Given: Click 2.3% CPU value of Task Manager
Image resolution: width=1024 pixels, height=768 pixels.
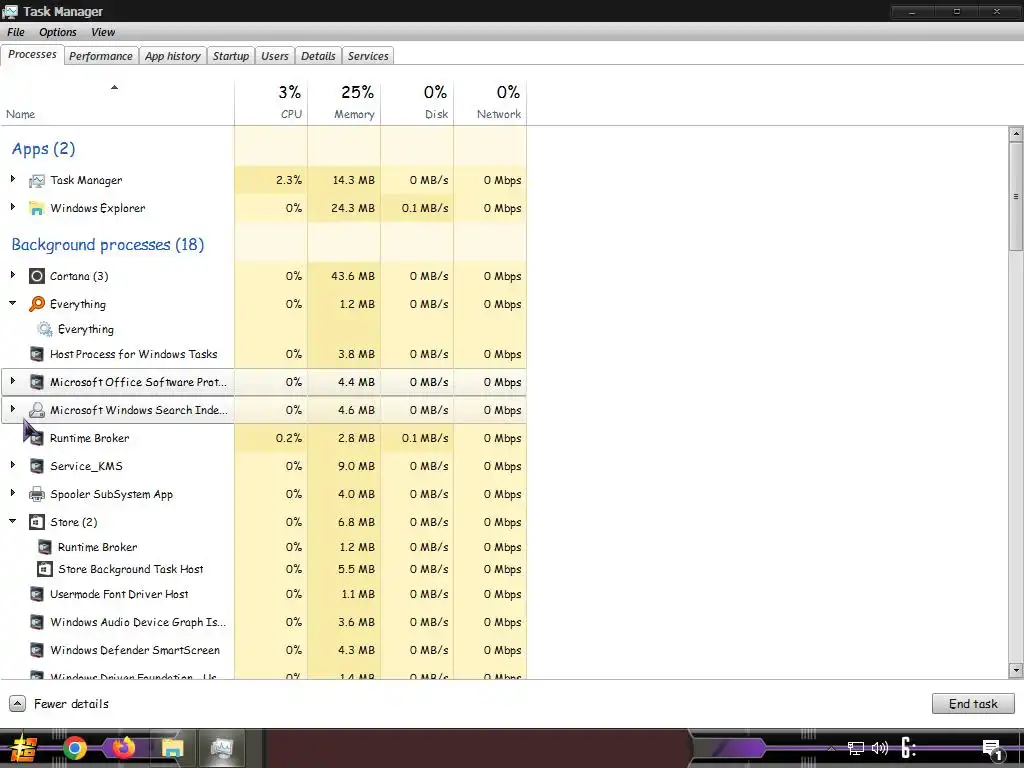Looking at the screenshot, I should coord(289,180).
